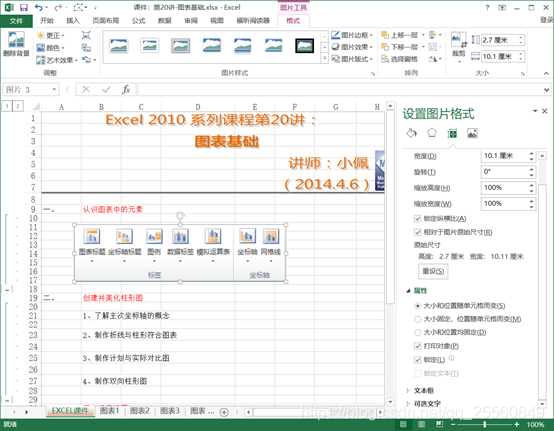Click the Reset (重设) button

tap(433, 271)
